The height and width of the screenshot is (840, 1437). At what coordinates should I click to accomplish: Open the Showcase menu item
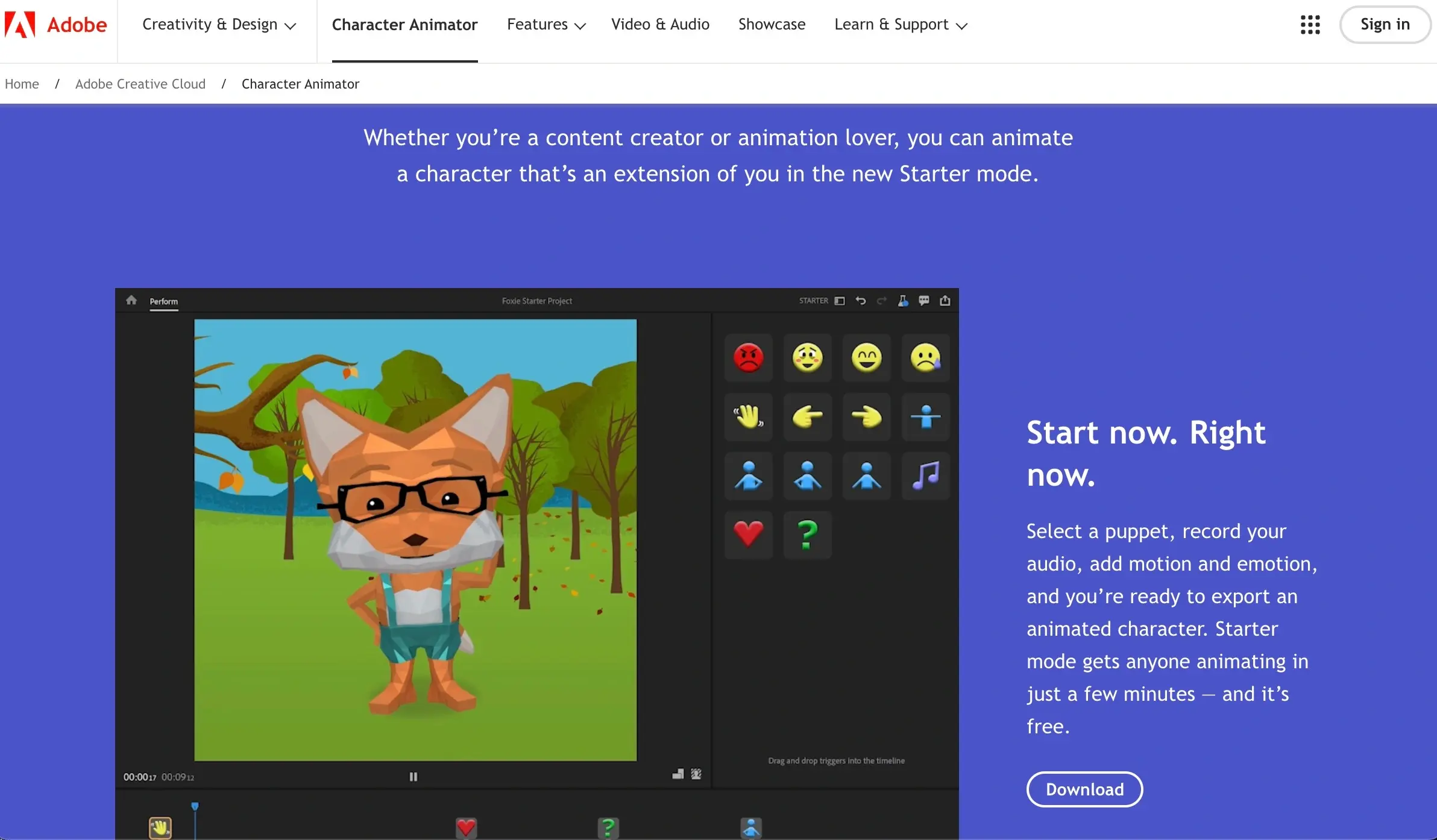point(772,24)
